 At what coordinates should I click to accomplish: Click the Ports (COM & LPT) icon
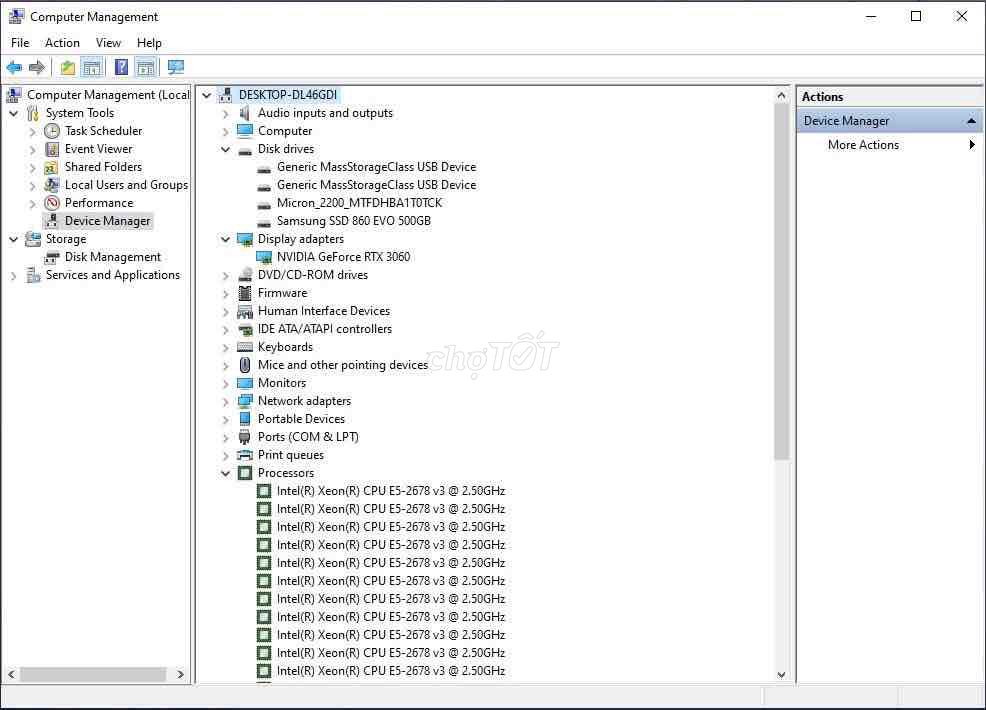tap(245, 437)
